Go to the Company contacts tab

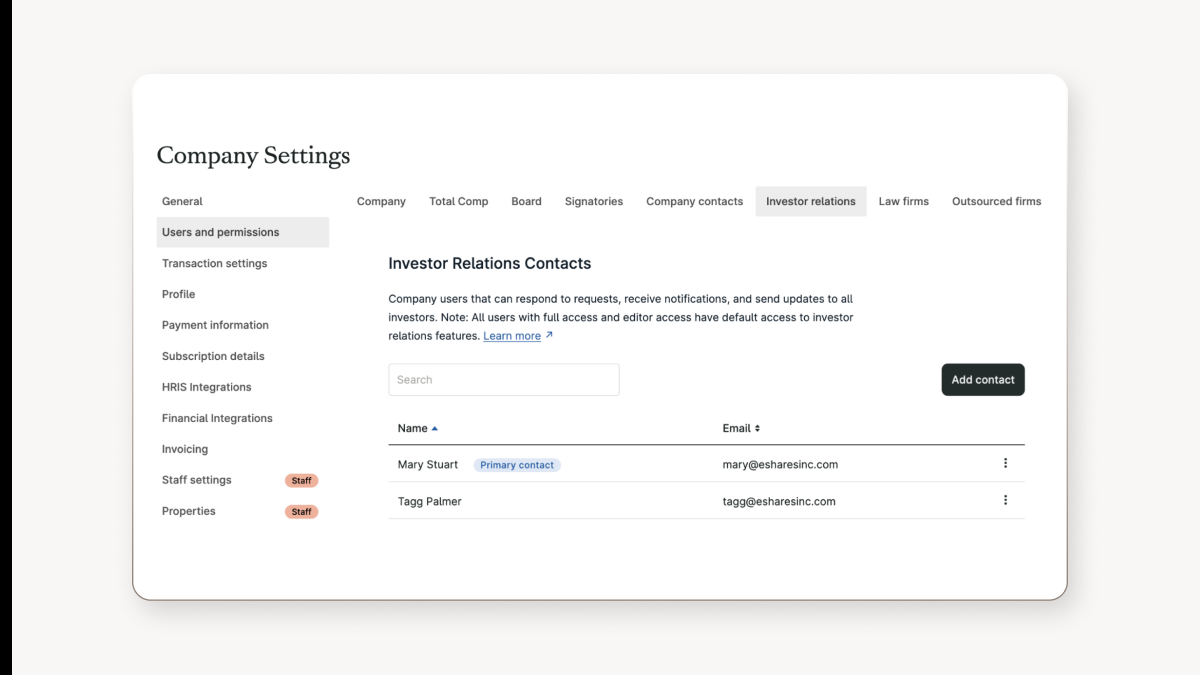pos(694,201)
